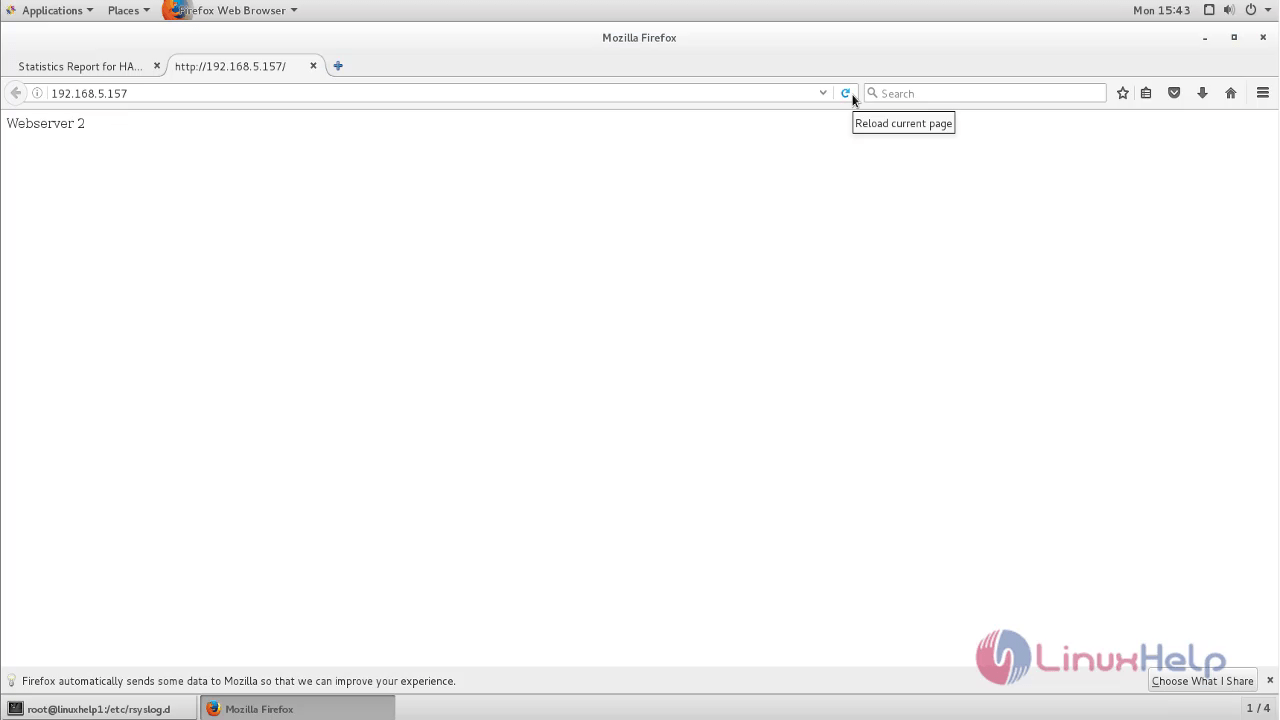Screen dimensions: 1280x720
Task: Maximize the Mozilla Firefox window
Action: point(1234,38)
